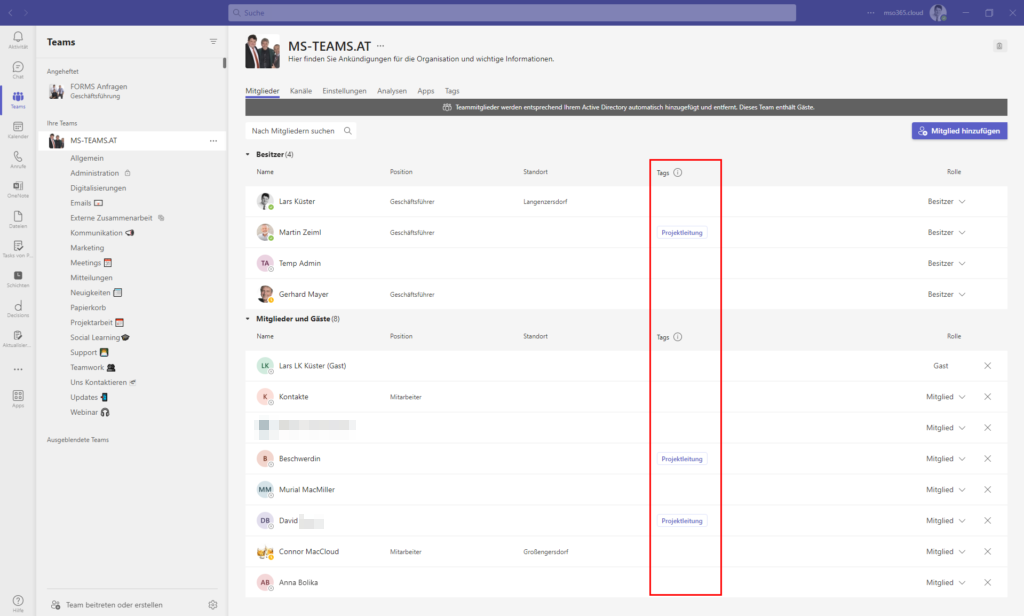Switch to the Mitglieder tab

point(263,91)
